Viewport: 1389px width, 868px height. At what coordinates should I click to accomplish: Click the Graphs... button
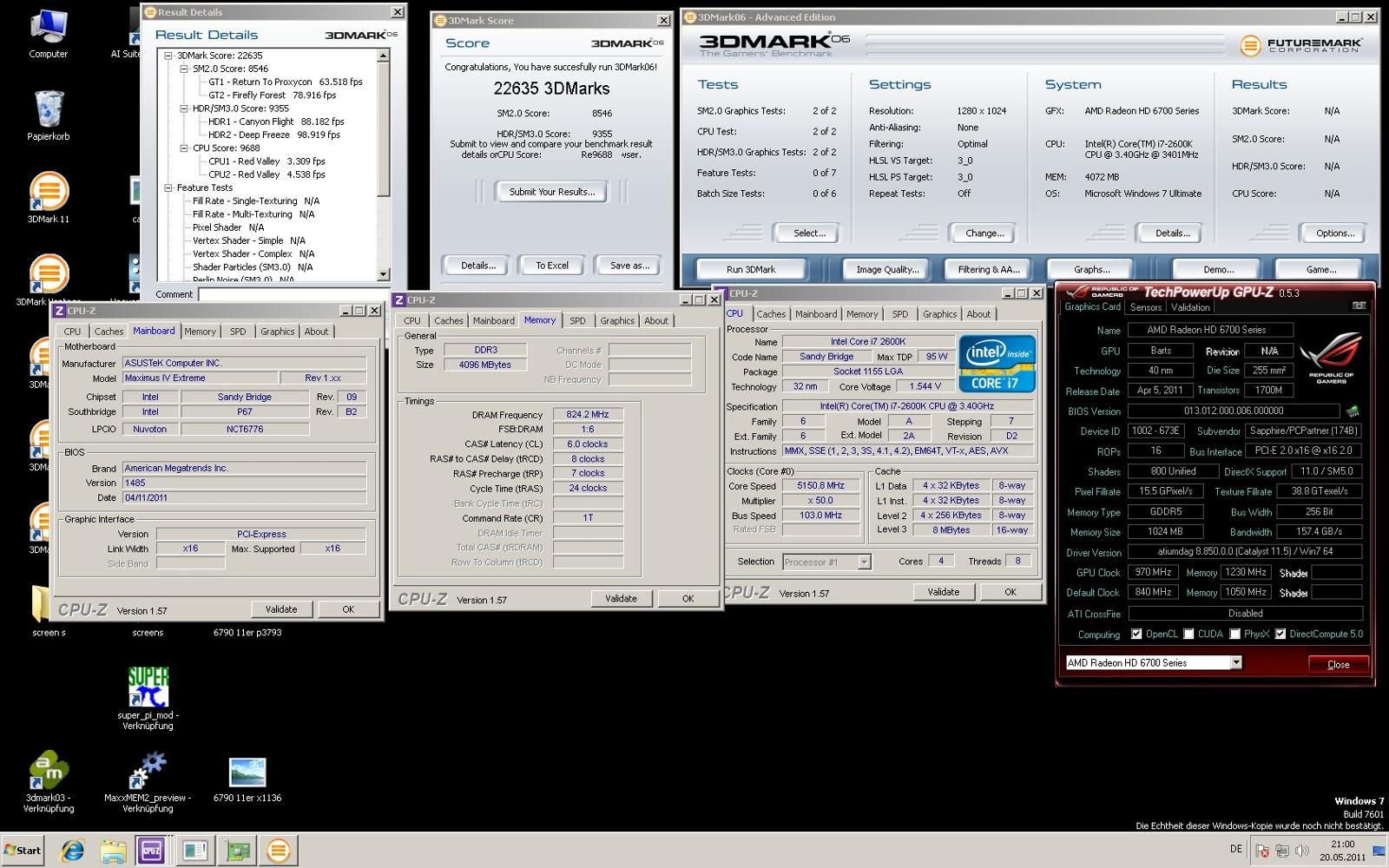click(x=1091, y=269)
